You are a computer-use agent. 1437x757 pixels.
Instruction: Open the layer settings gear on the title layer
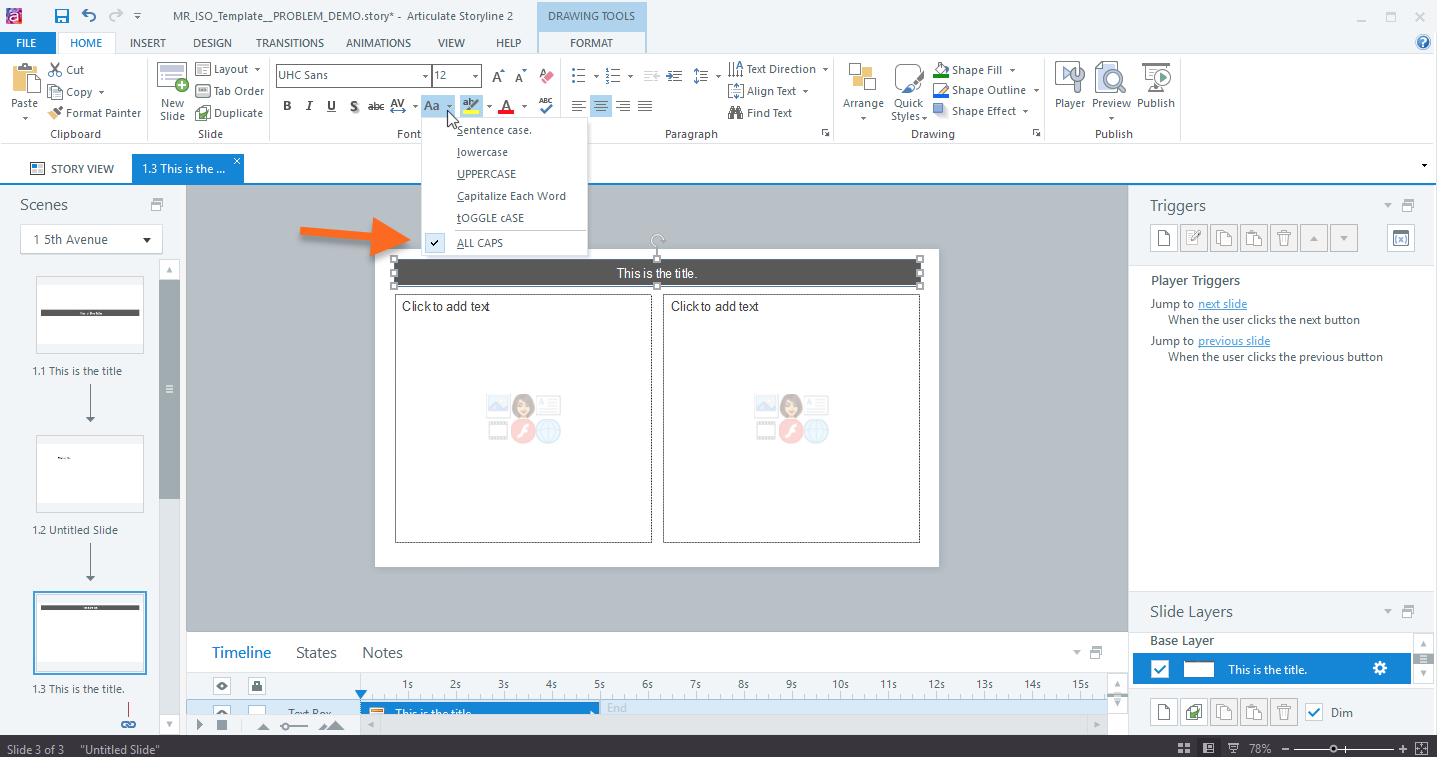1380,668
